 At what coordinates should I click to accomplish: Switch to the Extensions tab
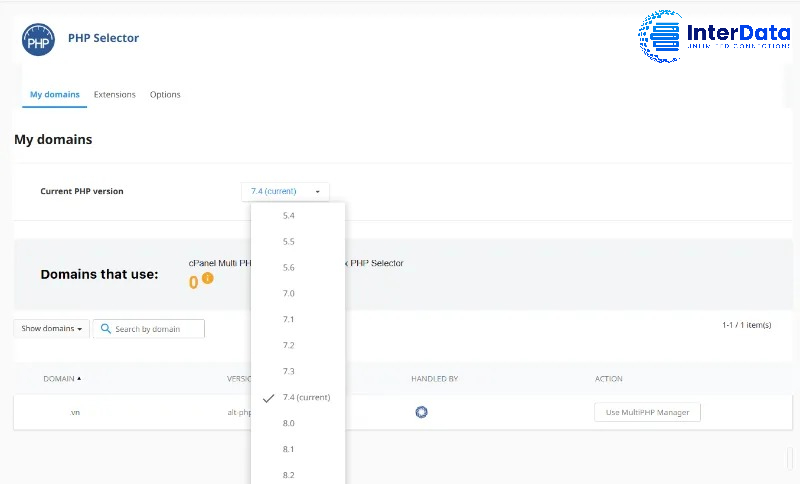(115, 94)
